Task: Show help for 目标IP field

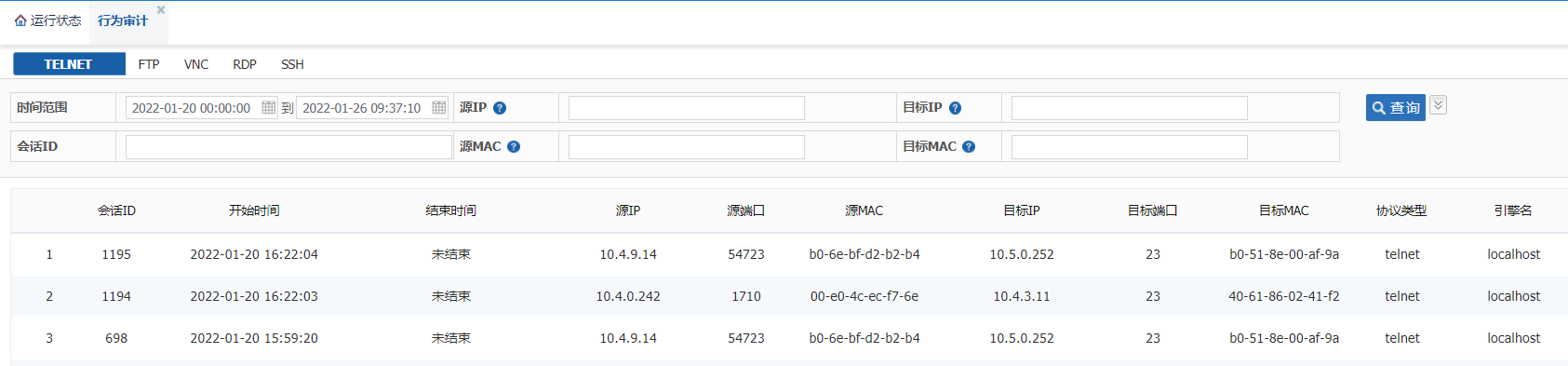Action: [955, 108]
